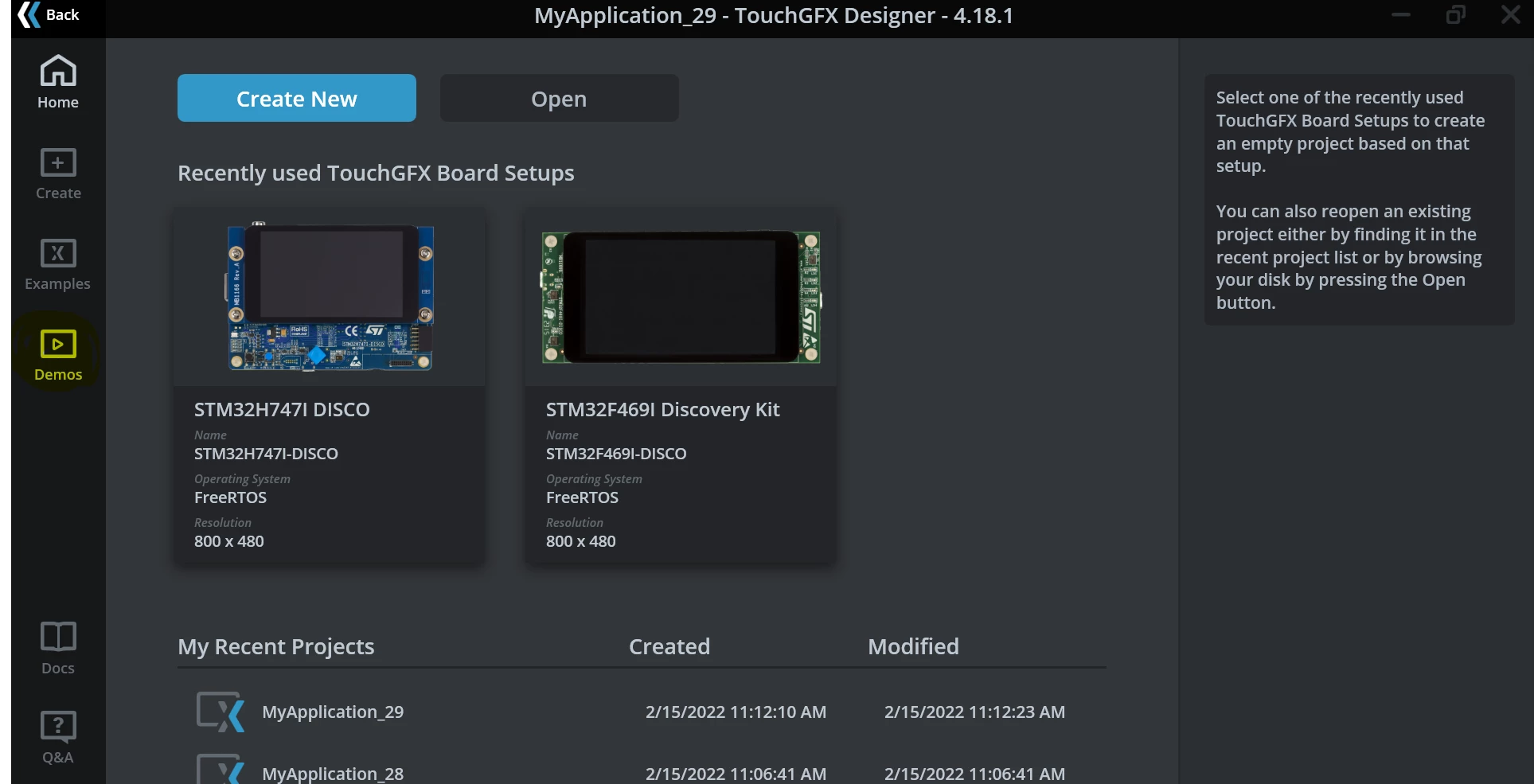Image resolution: width=1534 pixels, height=784 pixels.
Task: Open the Demos section icon
Action: coord(58,344)
